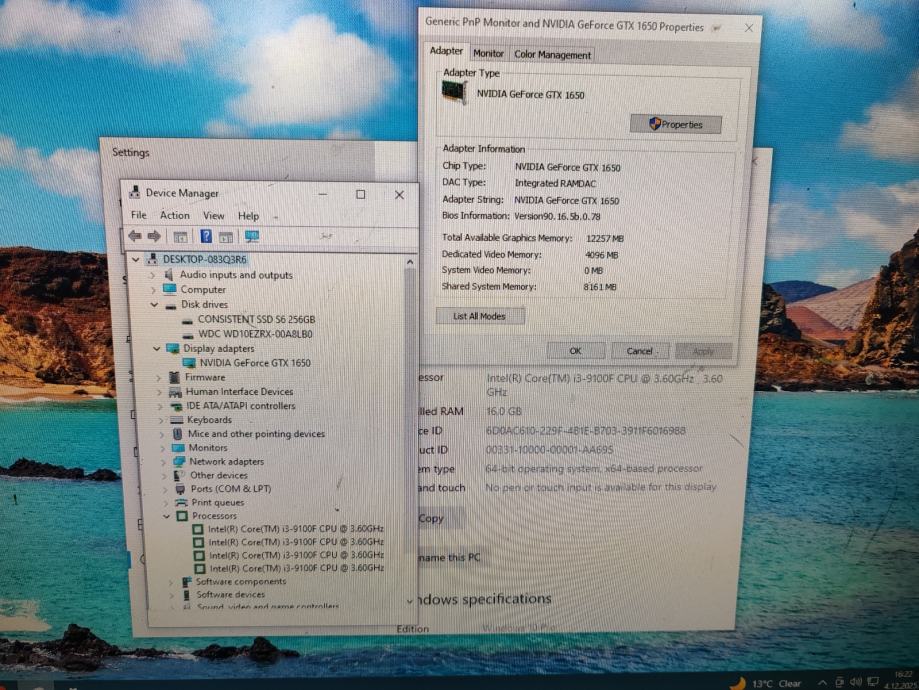Click the Device Manager vertical scrollbar thumb
This screenshot has width=919, height=690.
(410, 410)
